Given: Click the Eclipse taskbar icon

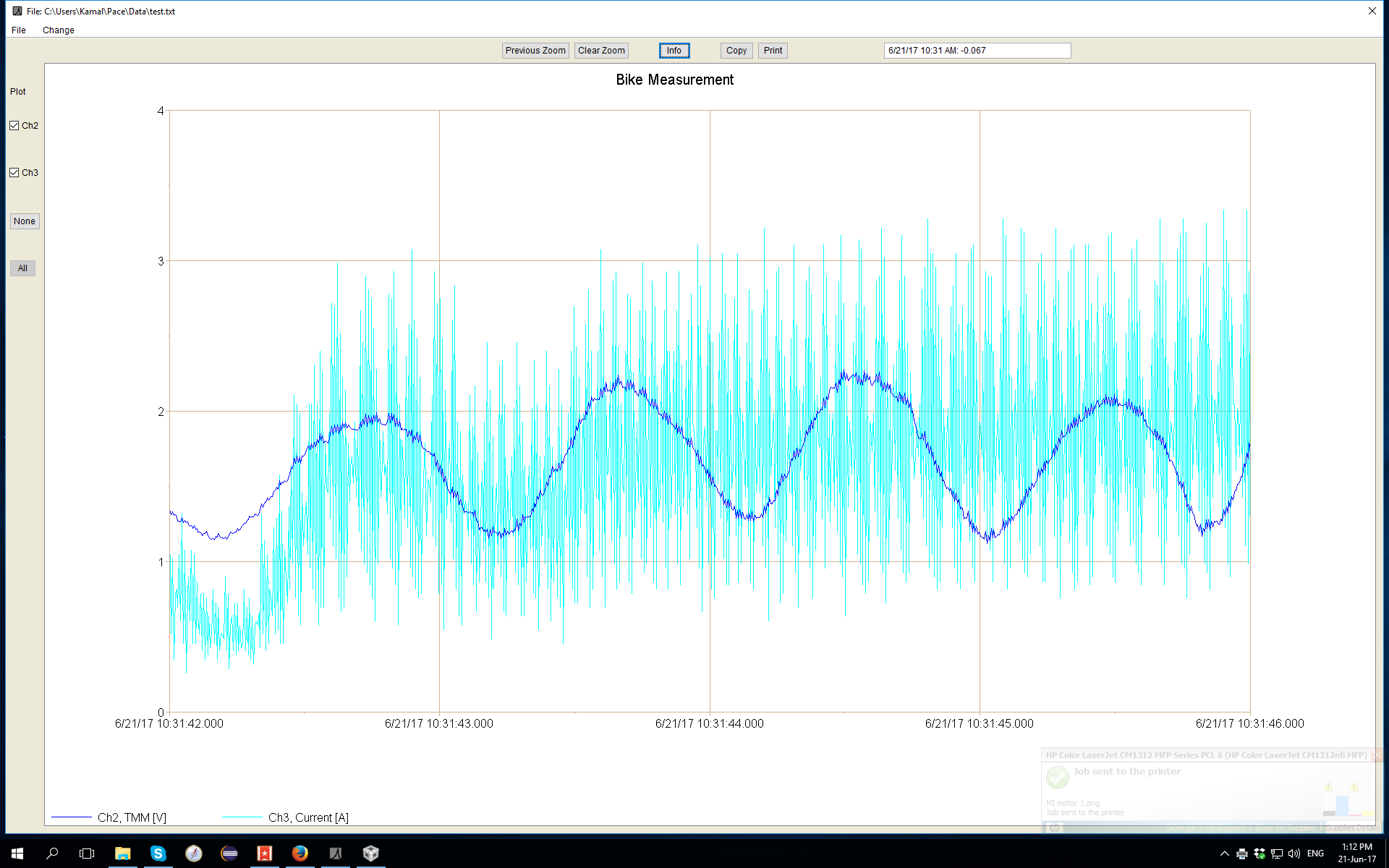Looking at the screenshot, I should [229, 854].
